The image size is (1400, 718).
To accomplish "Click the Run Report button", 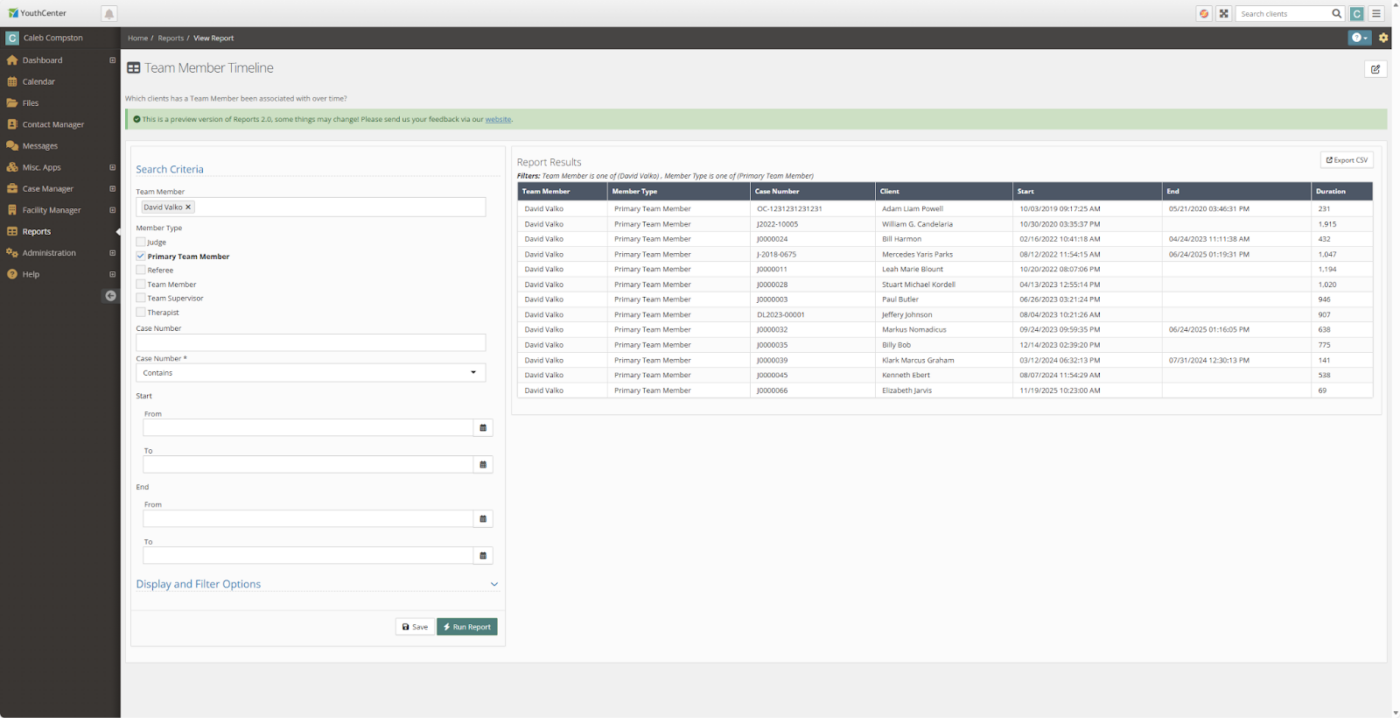I will point(467,627).
